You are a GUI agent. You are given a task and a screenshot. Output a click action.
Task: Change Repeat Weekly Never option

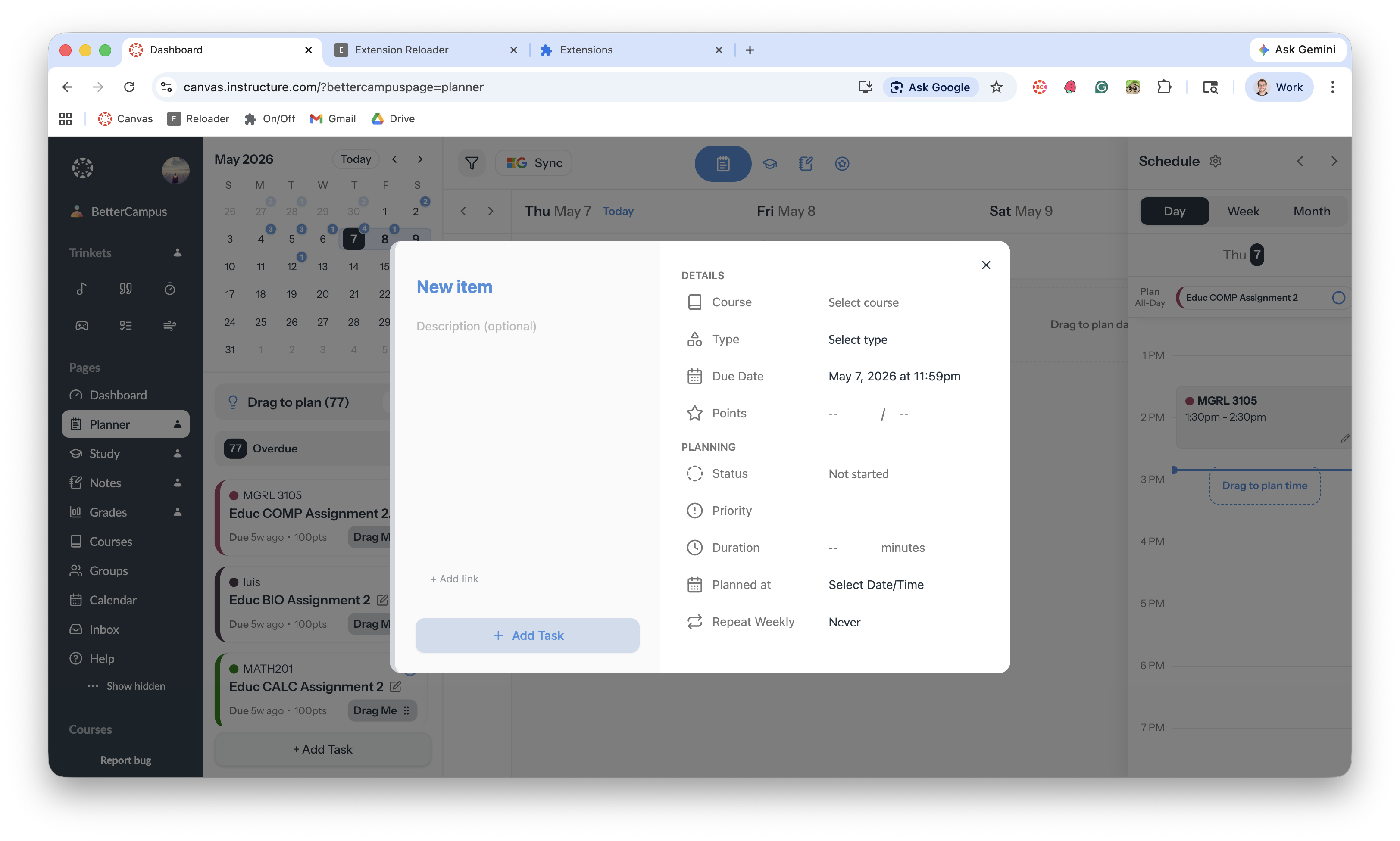coord(844,622)
